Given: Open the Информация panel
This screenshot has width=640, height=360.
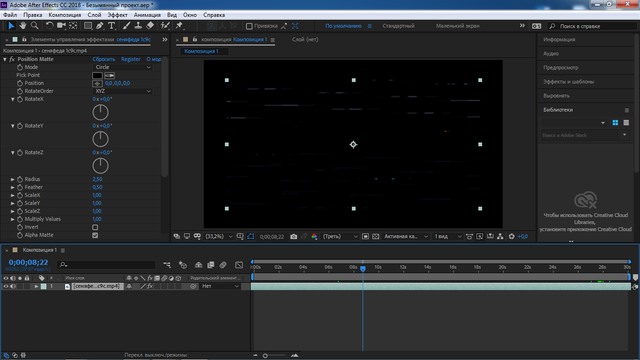Looking at the screenshot, I should point(559,40).
